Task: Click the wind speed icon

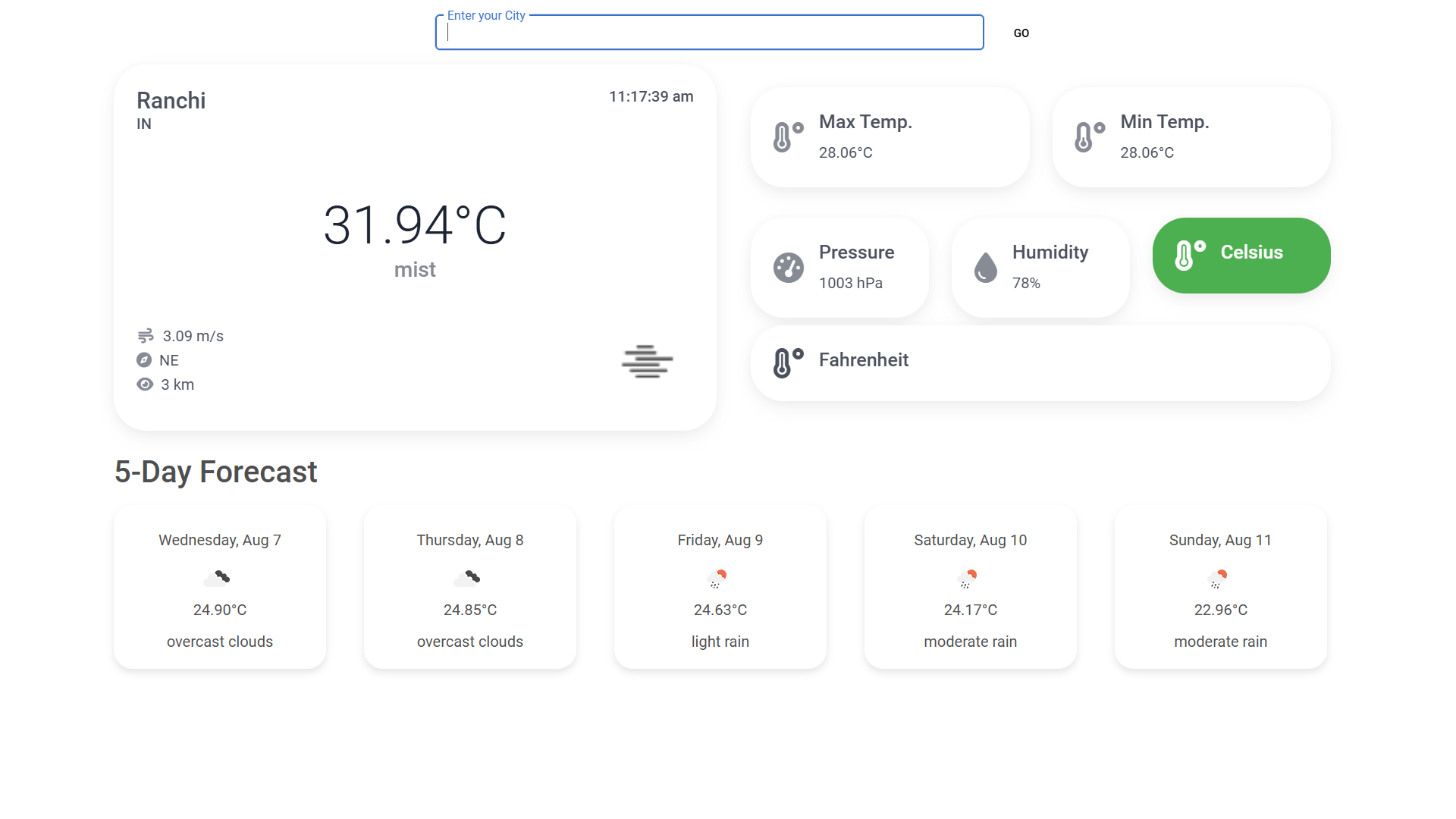Action: 146,336
